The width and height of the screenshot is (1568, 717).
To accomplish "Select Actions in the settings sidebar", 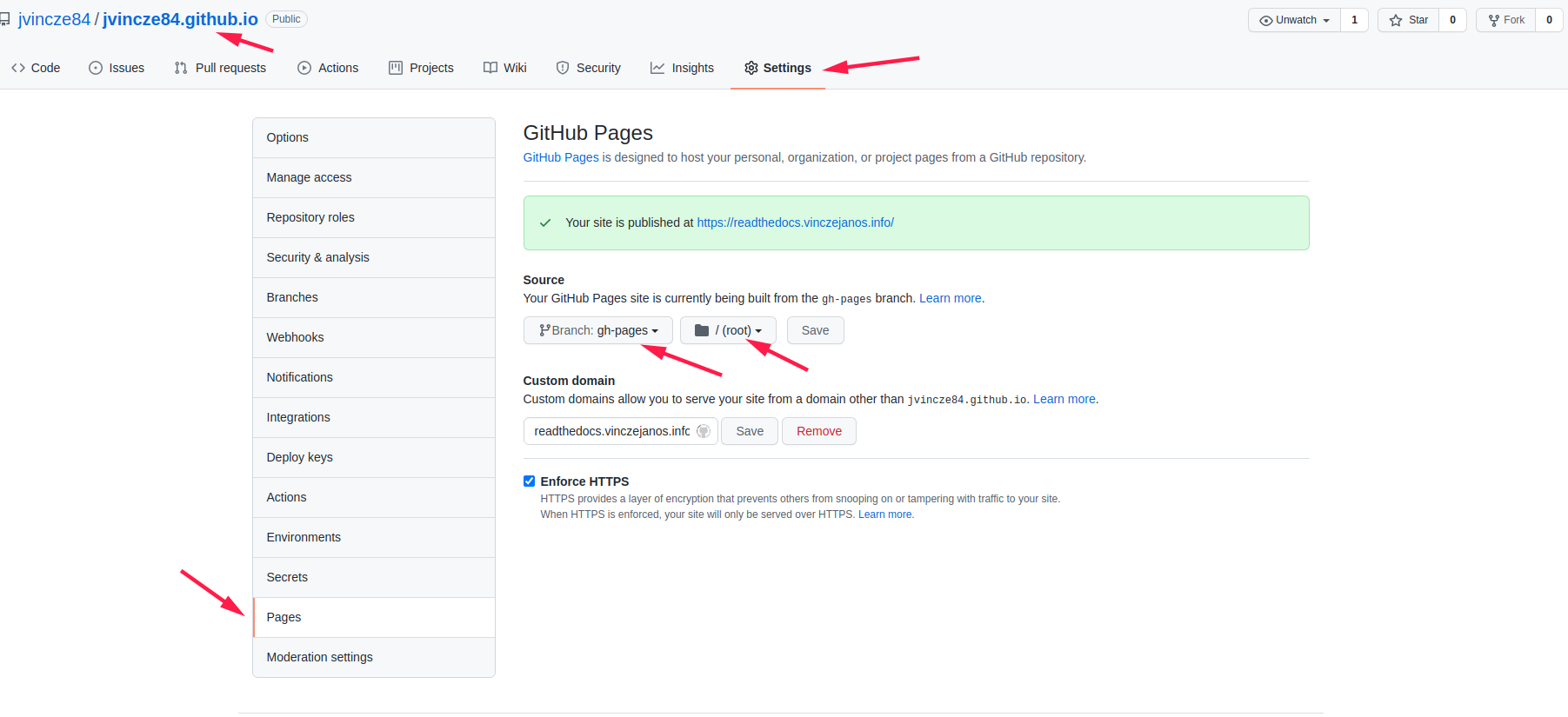I will (x=374, y=497).
